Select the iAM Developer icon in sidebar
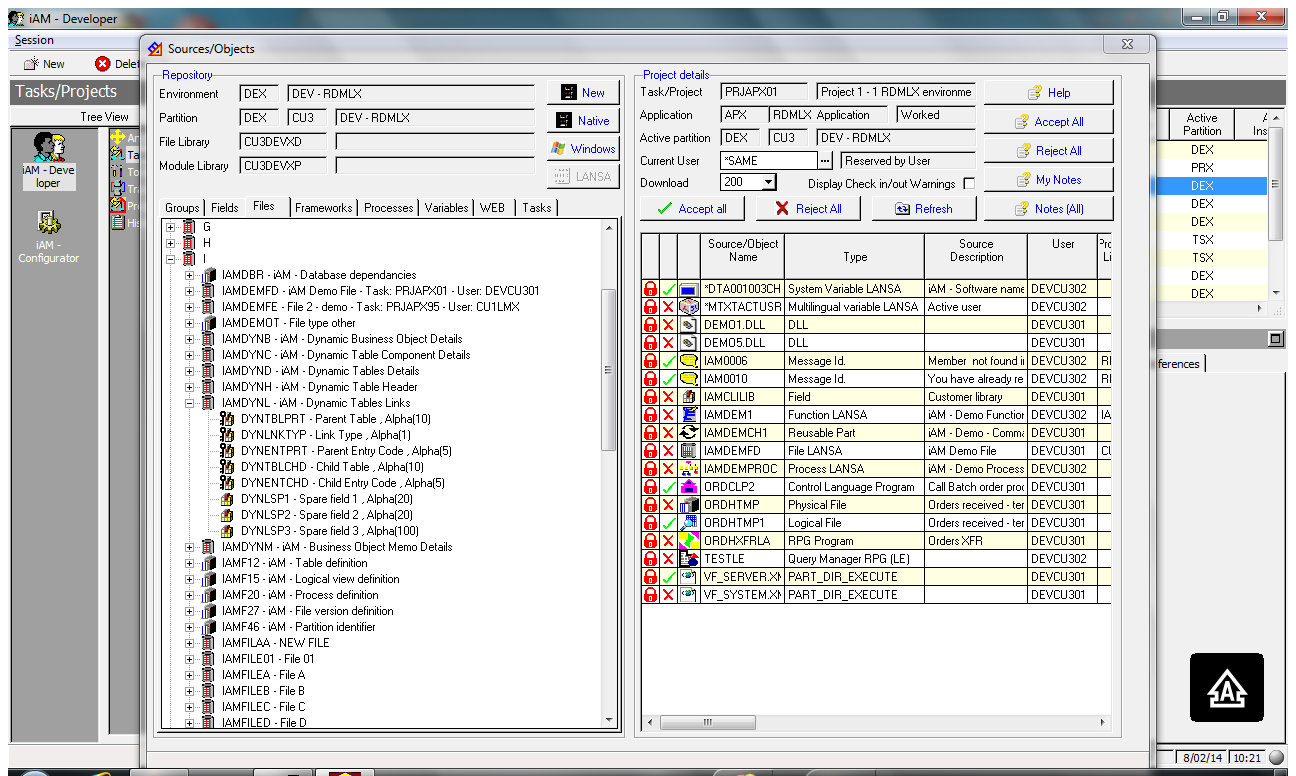1296x776 pixels. [x=48, y=160]
